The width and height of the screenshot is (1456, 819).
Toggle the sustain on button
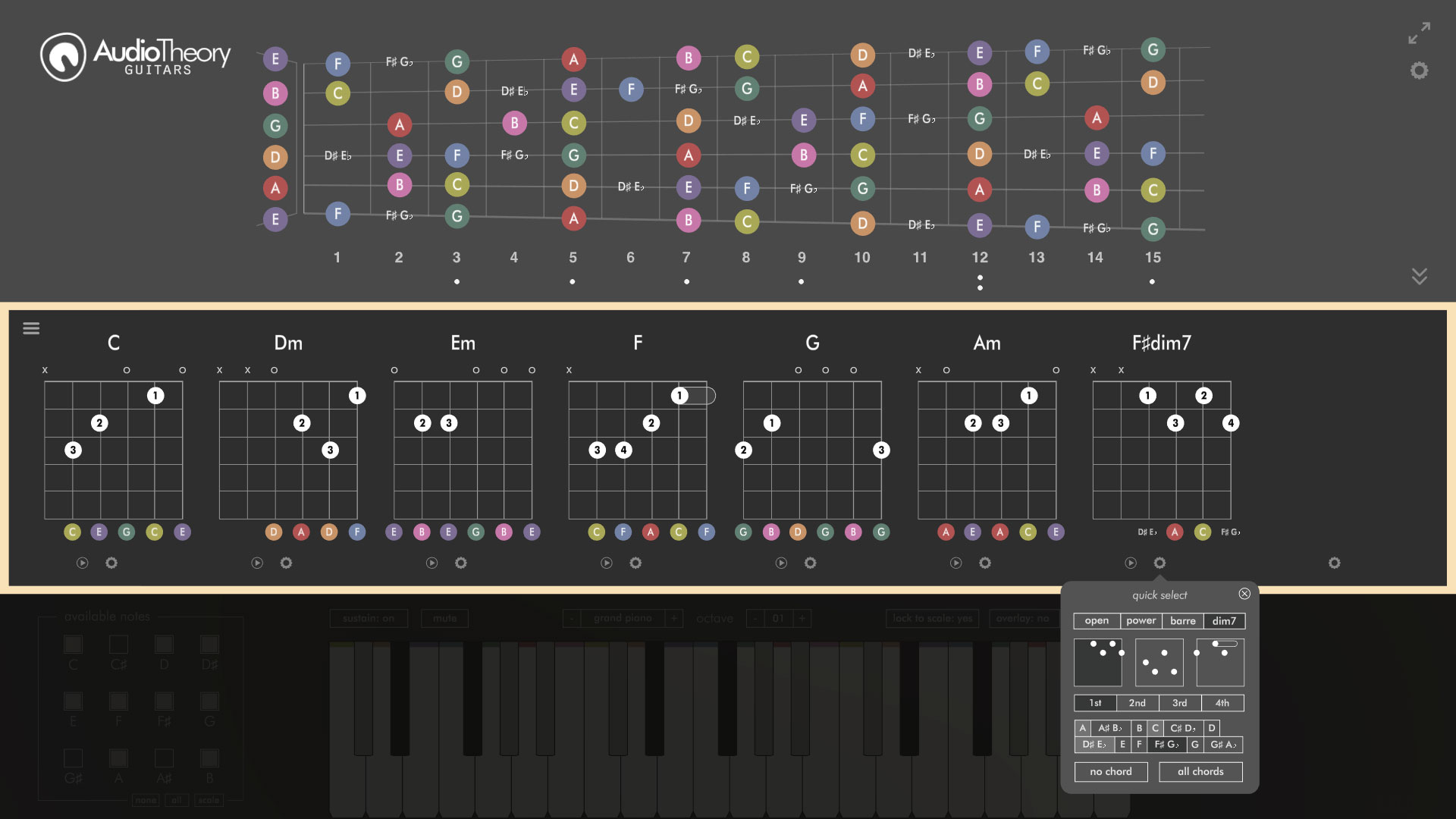368,618
